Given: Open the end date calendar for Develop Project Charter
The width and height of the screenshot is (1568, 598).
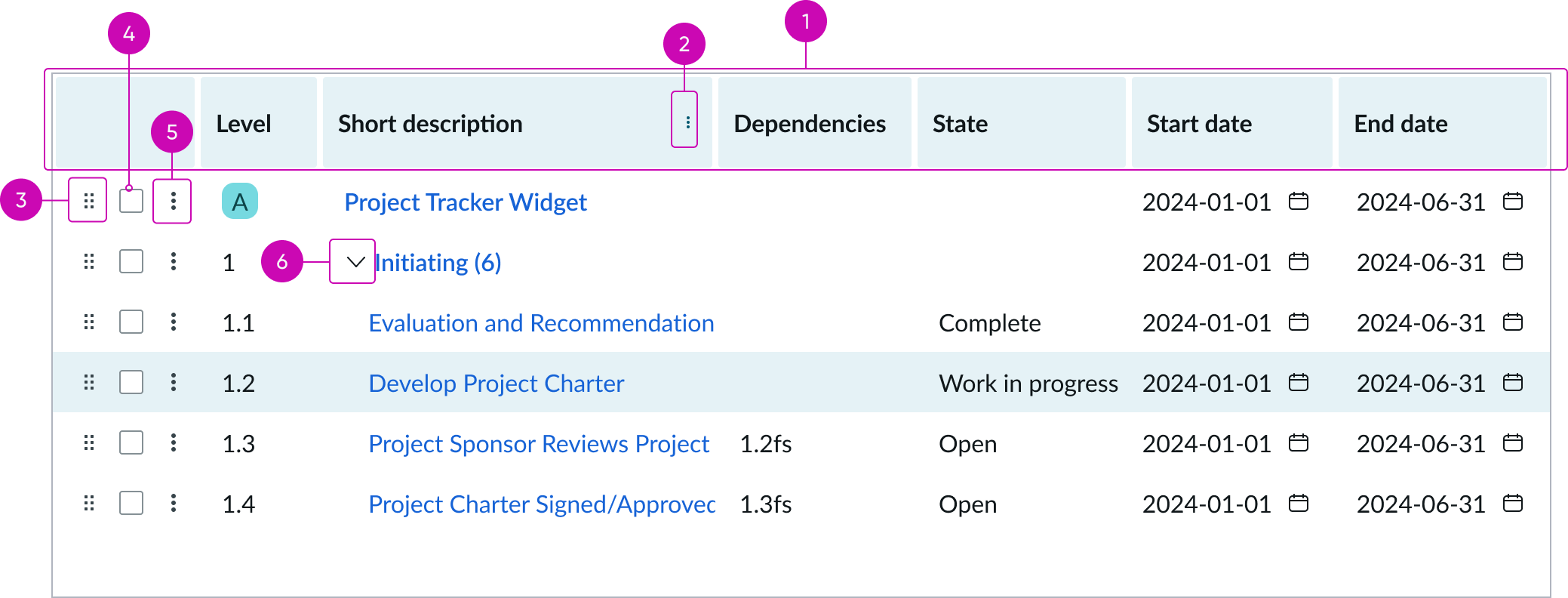Looking at the screenshot, I should click(x=1513, y=383).
